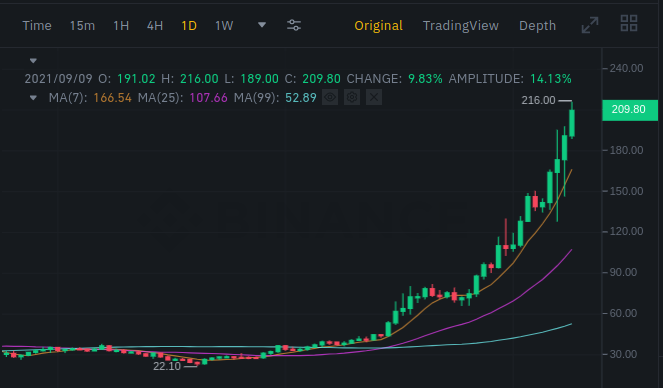
Task: Select the 1D interval
Action: [189, 26]
